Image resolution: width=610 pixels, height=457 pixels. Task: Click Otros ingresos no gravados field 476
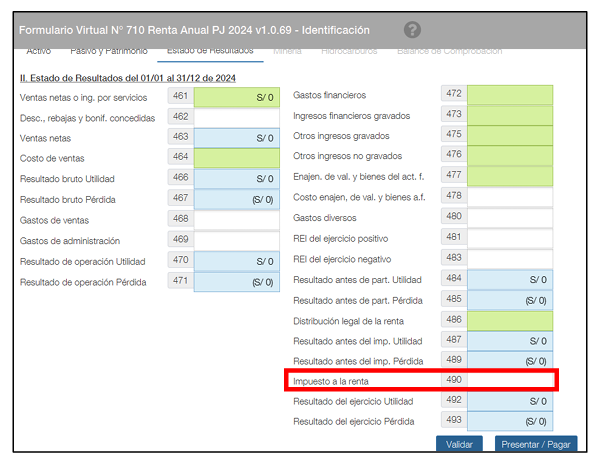point(509,155)
